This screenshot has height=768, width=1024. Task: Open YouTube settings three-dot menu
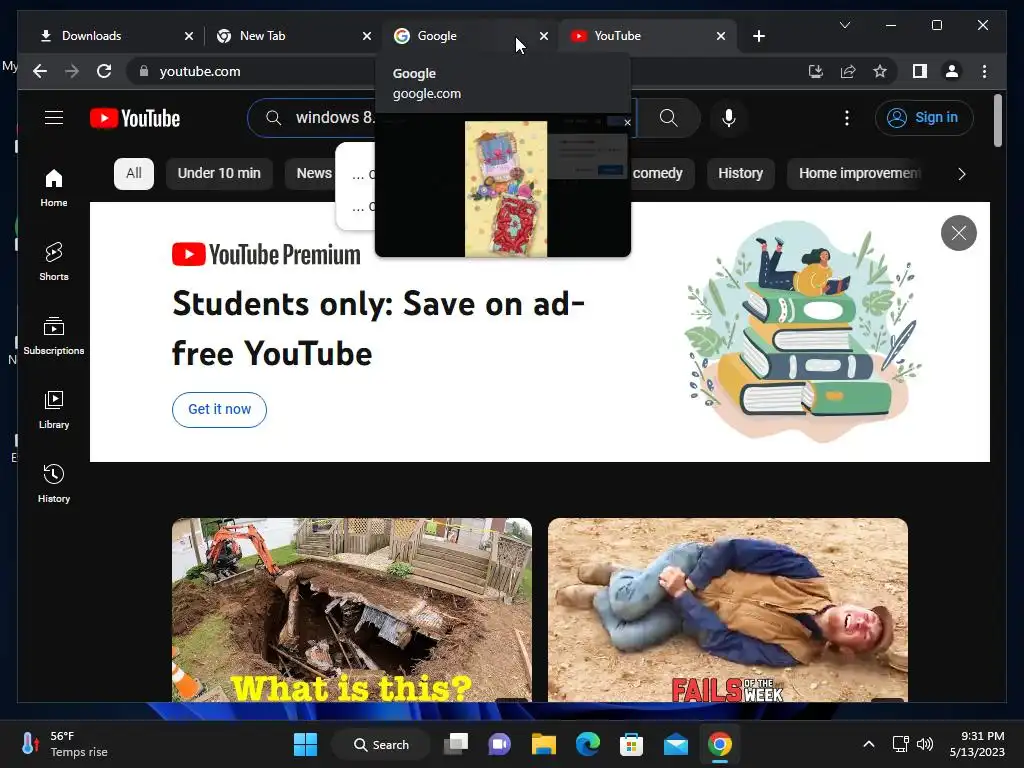pos(846,118)
